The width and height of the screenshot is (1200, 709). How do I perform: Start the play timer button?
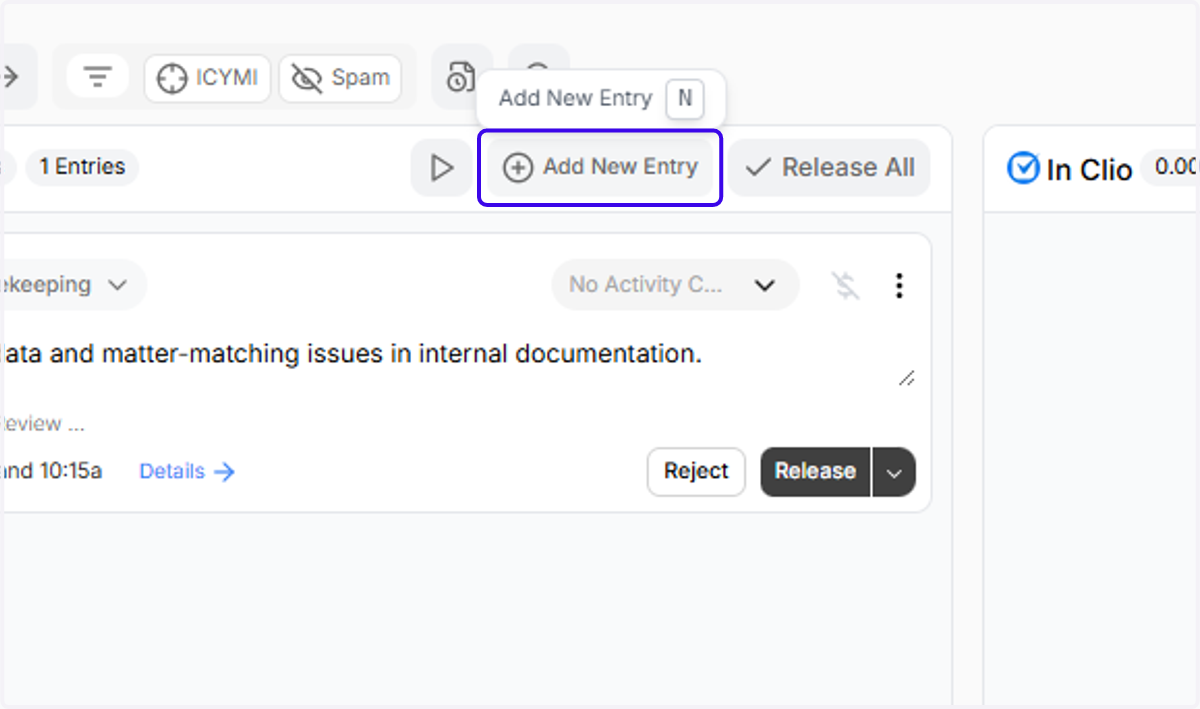click(442, 167)
